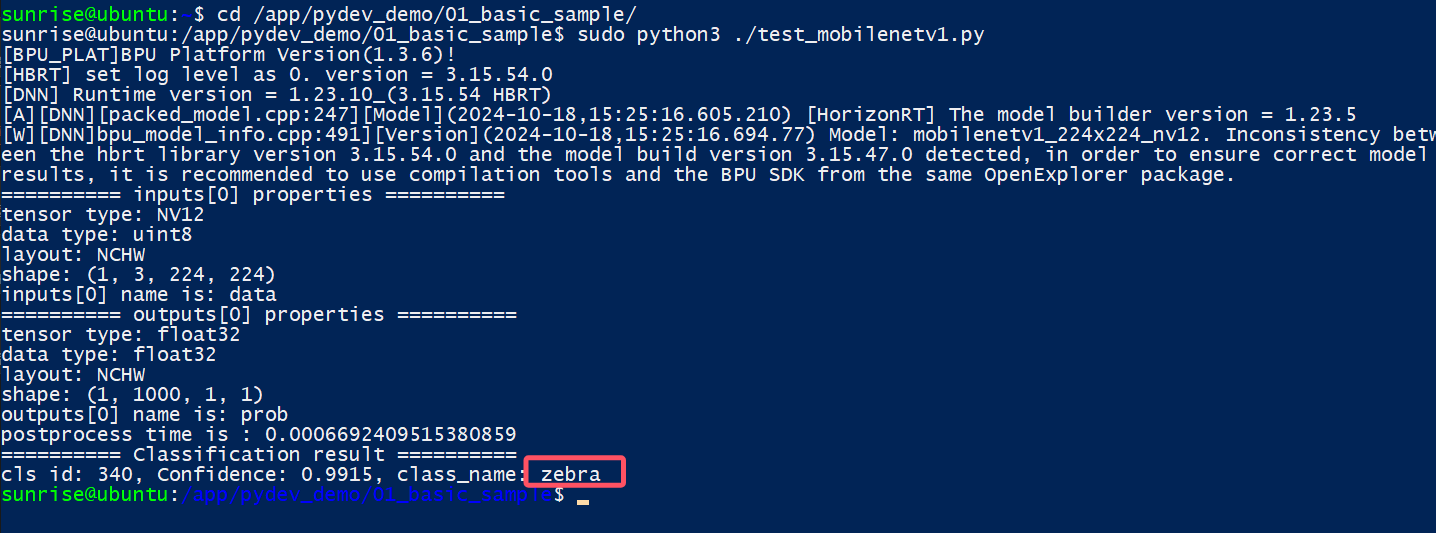Click the inputs[0] name is: data line

point(139,294)
